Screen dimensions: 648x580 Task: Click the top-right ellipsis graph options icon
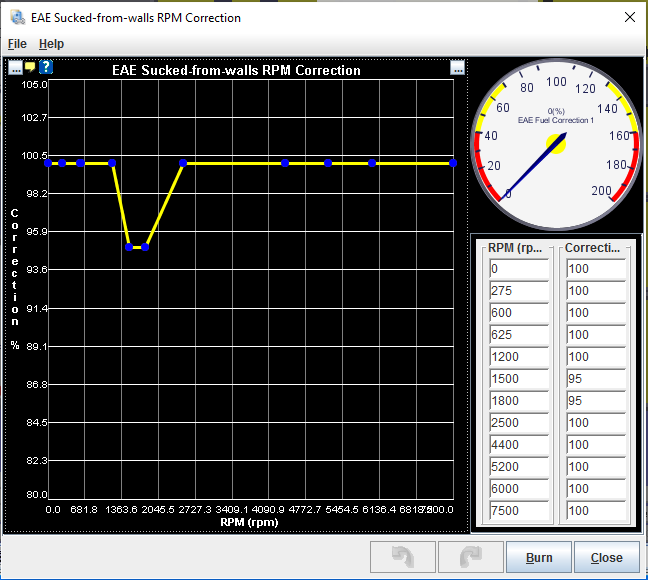pyautogui.click(x=457, y=68)
